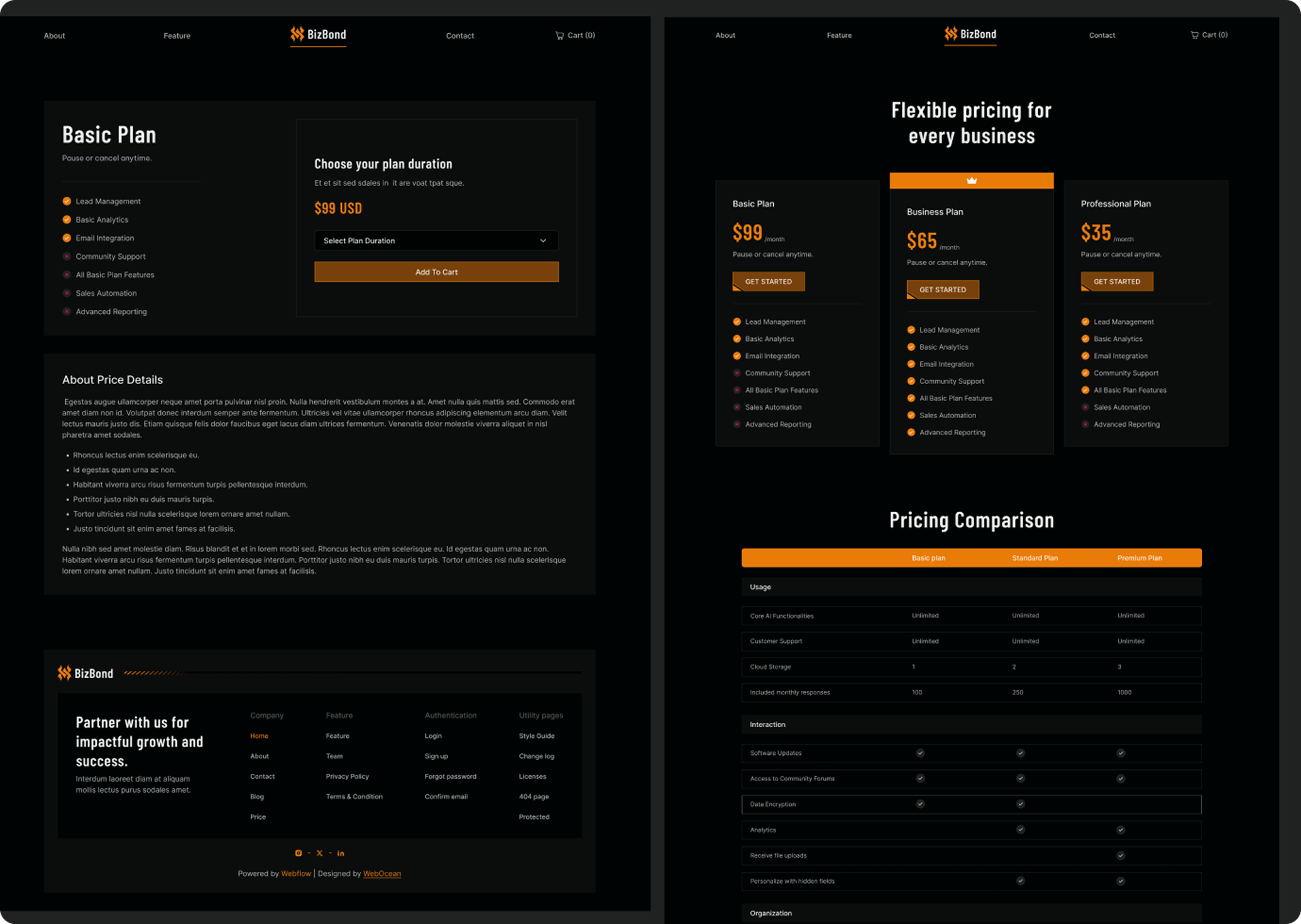Image resolution: width=1301 pixels, height=924 pixels.
Task: Click the Analytics check under Standard Plan
Action: [1021, 830]
